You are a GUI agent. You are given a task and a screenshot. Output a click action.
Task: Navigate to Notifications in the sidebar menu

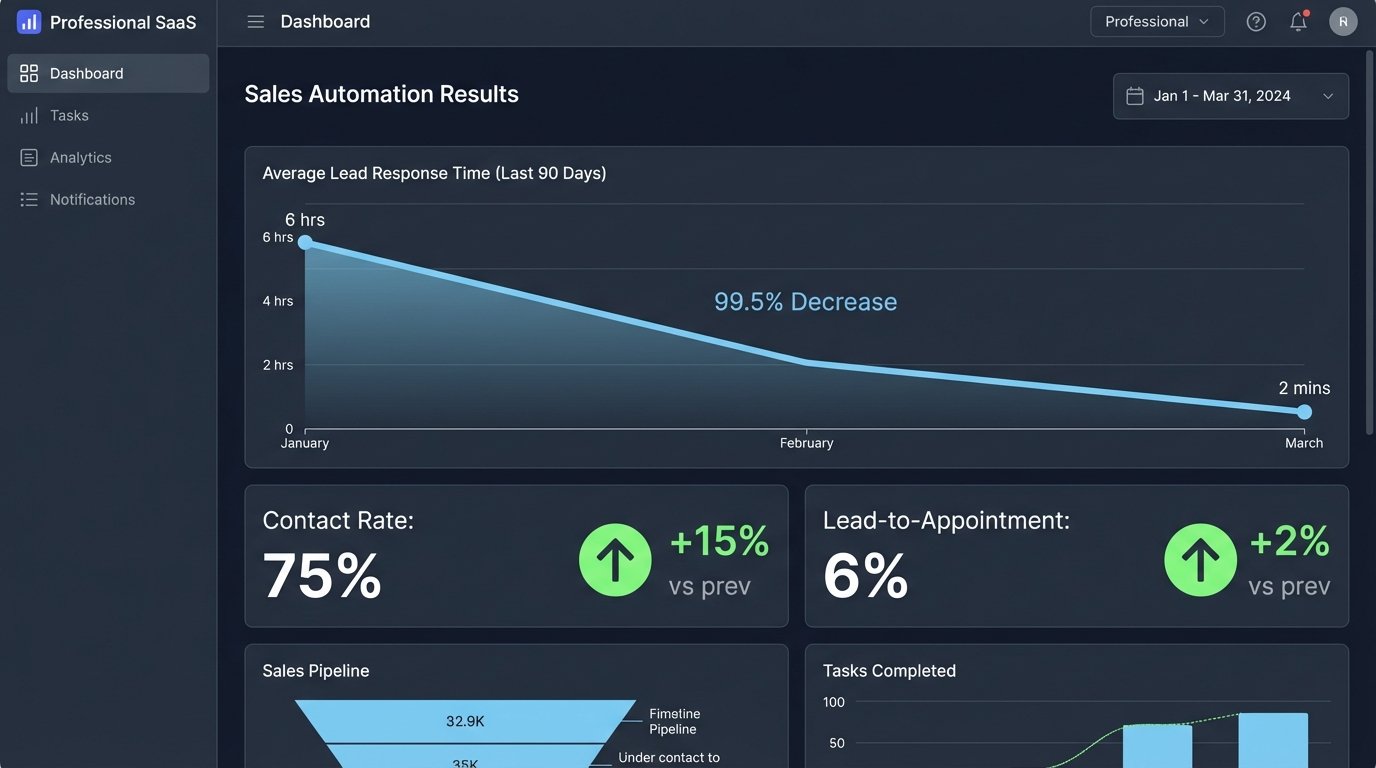[x=92, y=198]
